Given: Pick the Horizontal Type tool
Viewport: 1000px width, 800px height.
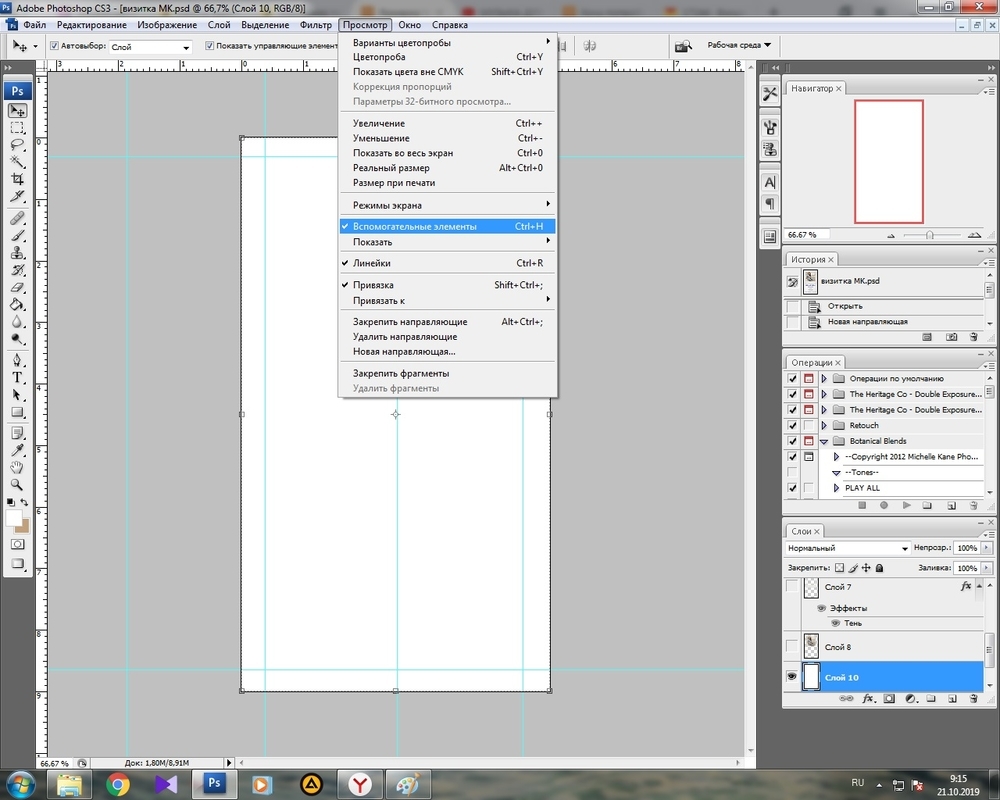Looking at the screenshot, I should pos(18,378).
